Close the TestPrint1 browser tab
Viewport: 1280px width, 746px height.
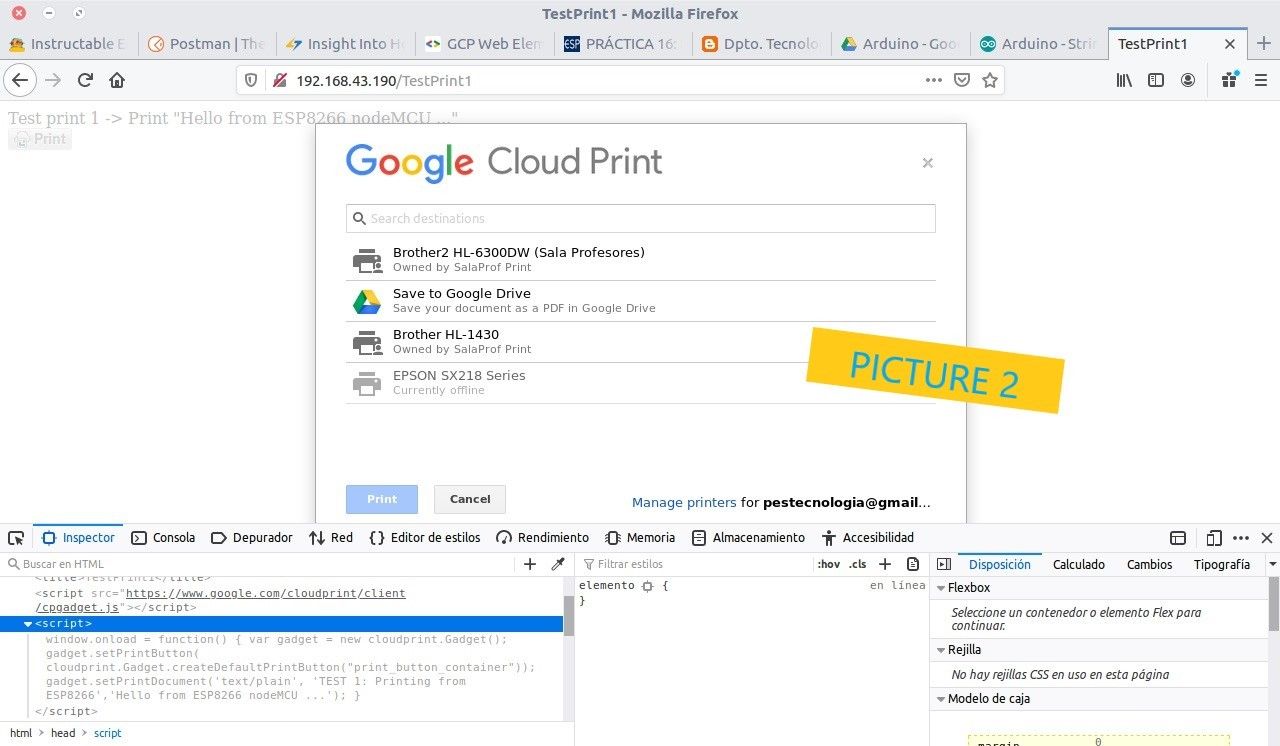coord(1230,44)
